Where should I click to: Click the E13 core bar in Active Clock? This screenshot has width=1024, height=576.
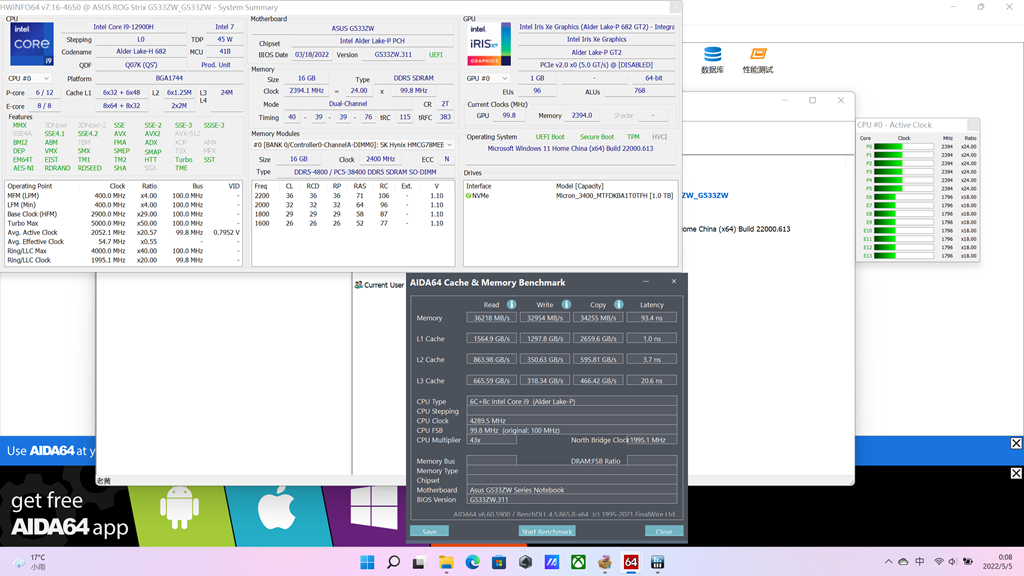[x=903, y=256]
